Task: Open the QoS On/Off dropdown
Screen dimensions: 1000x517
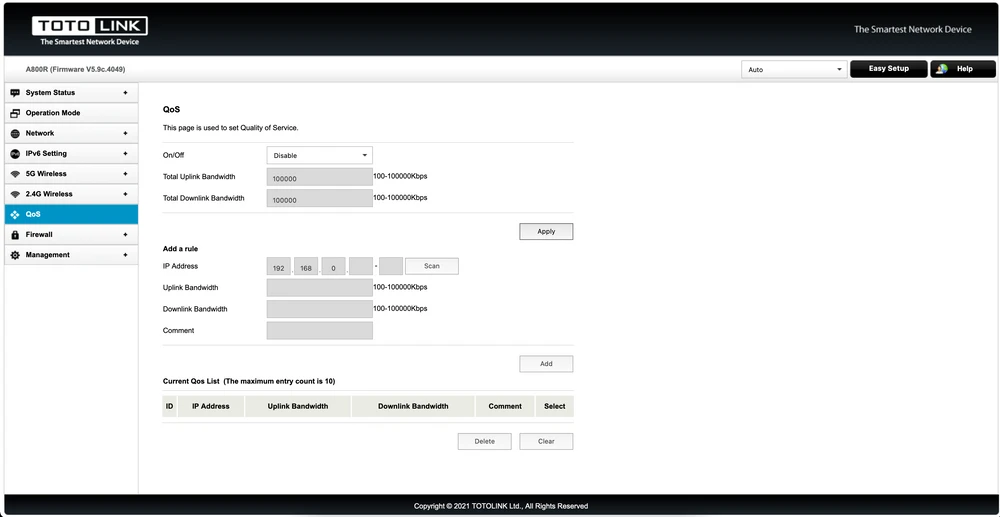Action: click(319, 155)
